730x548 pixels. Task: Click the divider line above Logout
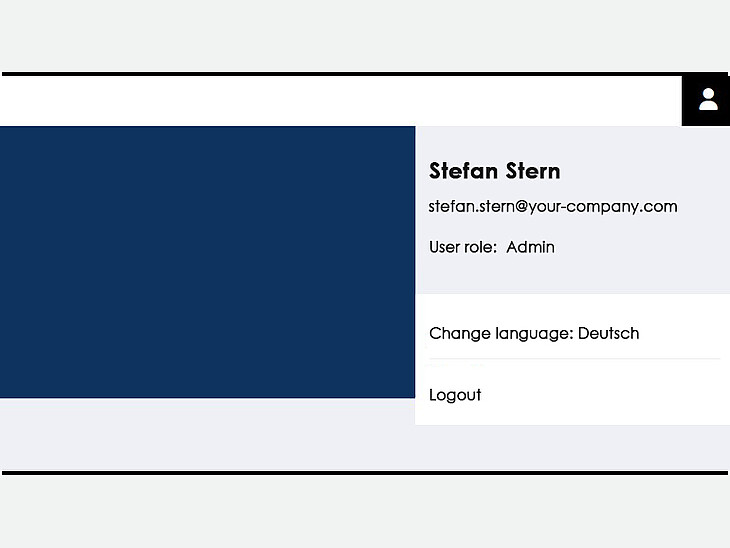(575, 359)
